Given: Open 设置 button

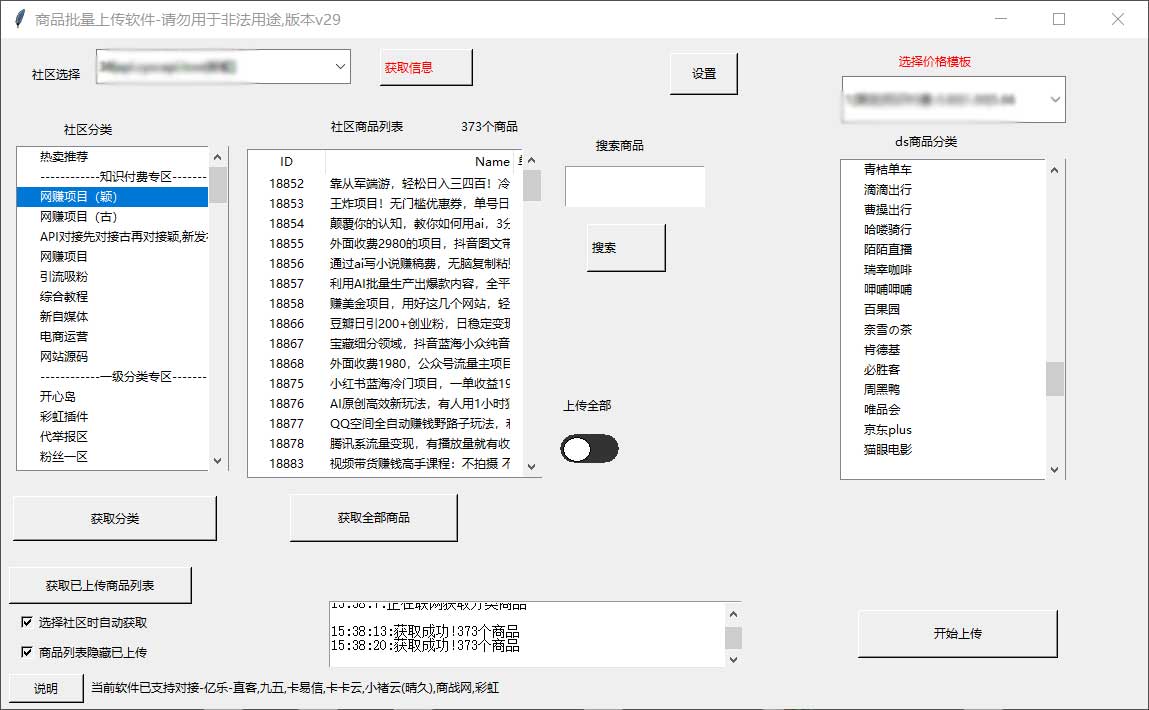Looking at the screenshot, I should tap(703, 73).
